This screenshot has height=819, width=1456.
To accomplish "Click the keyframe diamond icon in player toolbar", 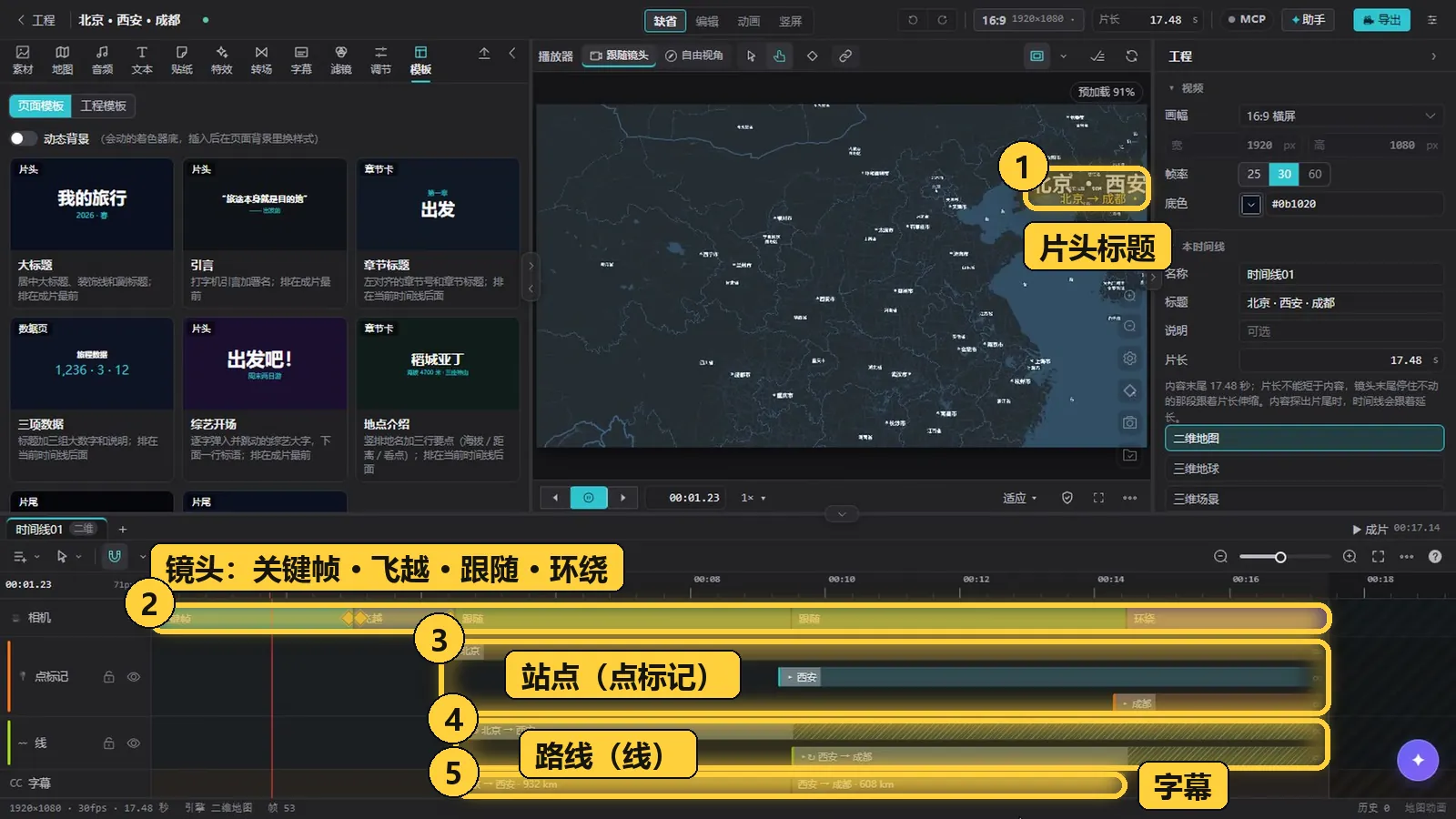I will pyautogui.click(x=812, y=56).
